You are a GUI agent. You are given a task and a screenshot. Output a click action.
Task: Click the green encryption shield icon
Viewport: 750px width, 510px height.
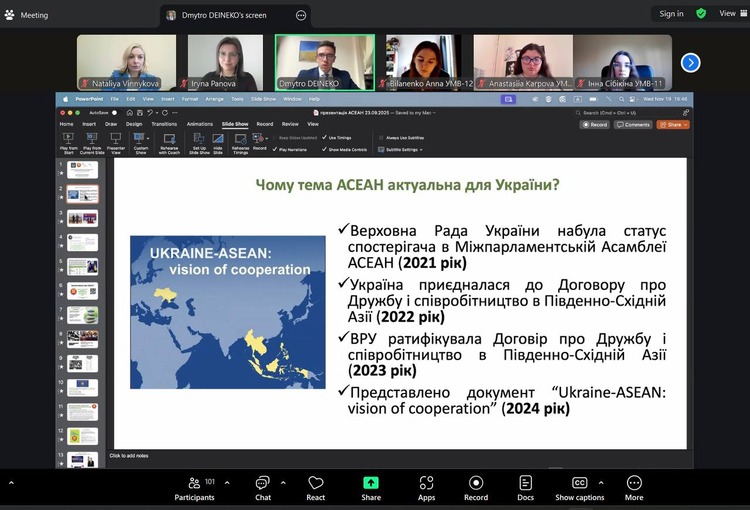point(701,14)
